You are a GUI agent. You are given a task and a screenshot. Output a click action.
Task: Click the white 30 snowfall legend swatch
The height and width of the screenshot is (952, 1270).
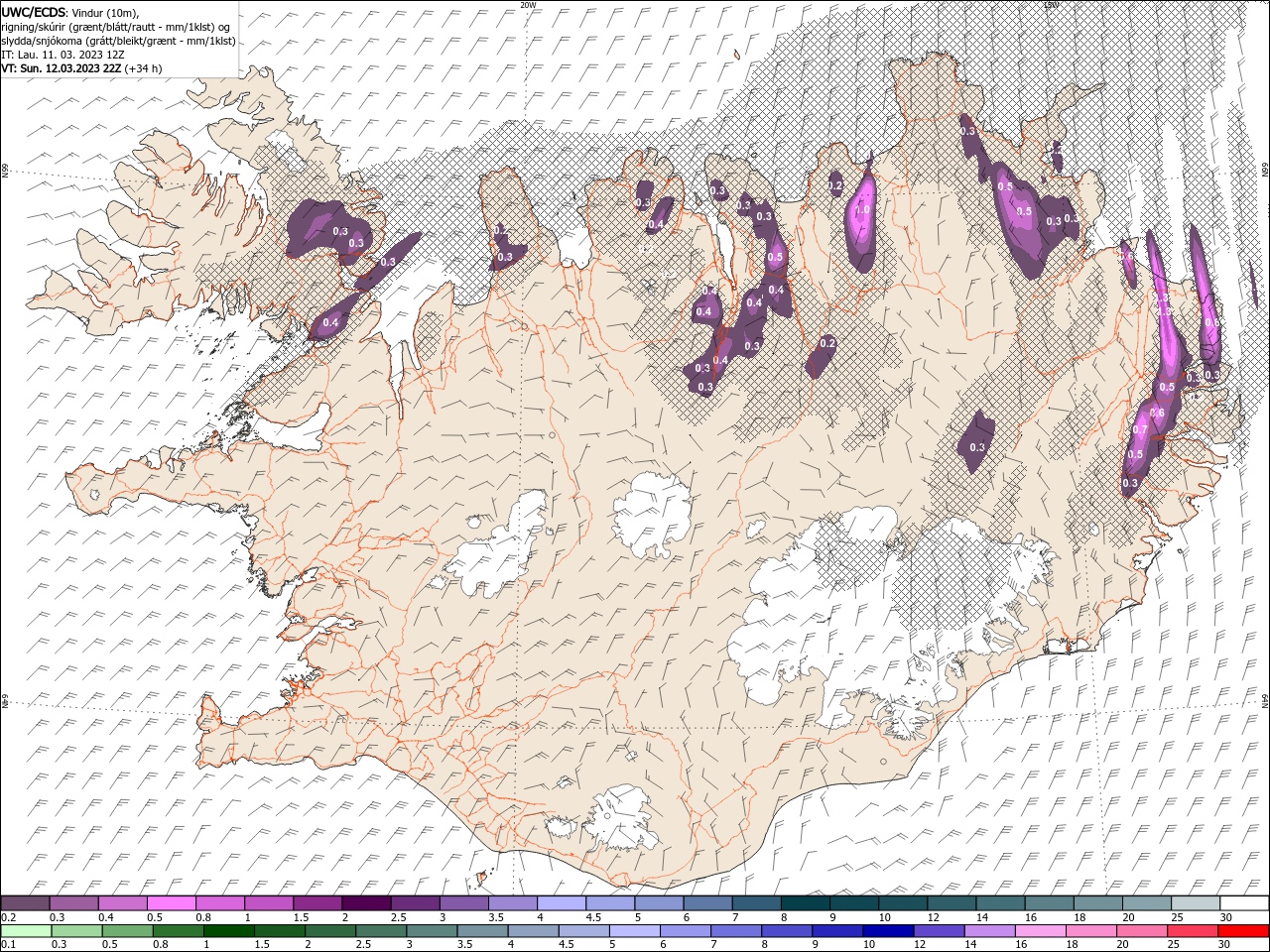[x=1244, y=902]
